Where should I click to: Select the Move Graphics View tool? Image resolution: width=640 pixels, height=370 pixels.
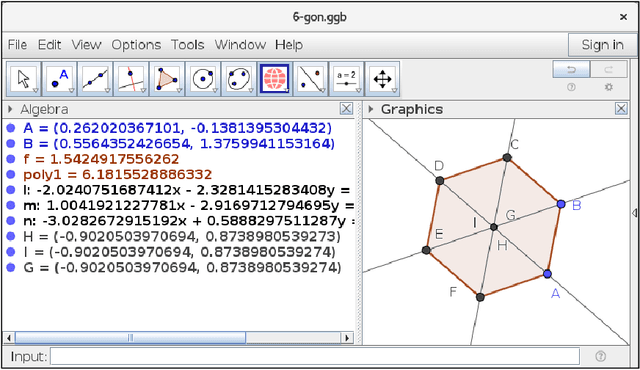(382, 79)
